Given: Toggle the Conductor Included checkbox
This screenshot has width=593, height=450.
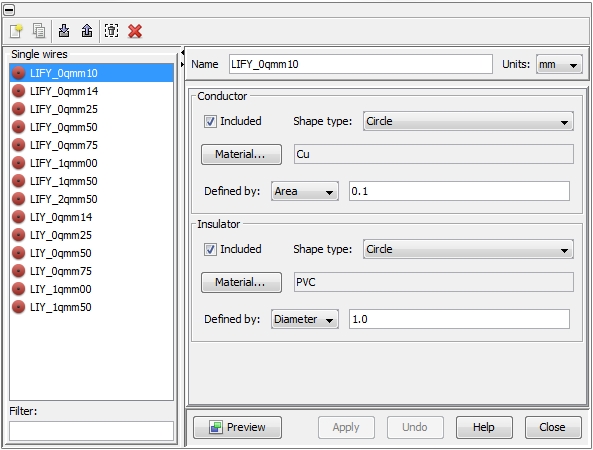Looking at the screenshot, I should (x=210, y=121).
